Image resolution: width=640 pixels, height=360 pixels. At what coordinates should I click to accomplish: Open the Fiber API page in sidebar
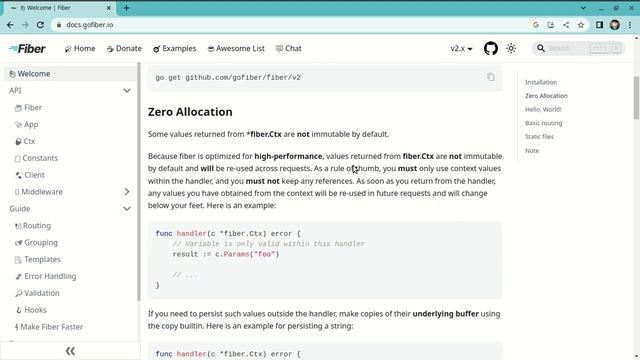coord(29,108)
